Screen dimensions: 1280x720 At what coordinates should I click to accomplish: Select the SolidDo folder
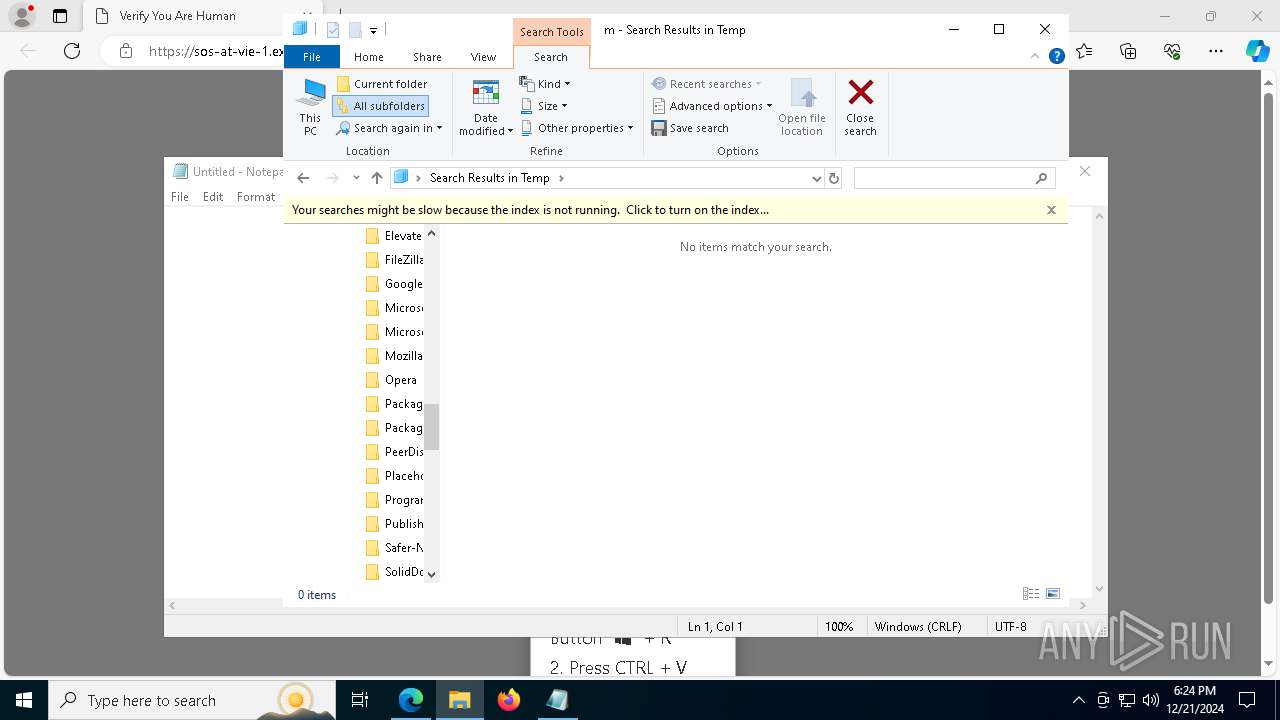point(394,572)
